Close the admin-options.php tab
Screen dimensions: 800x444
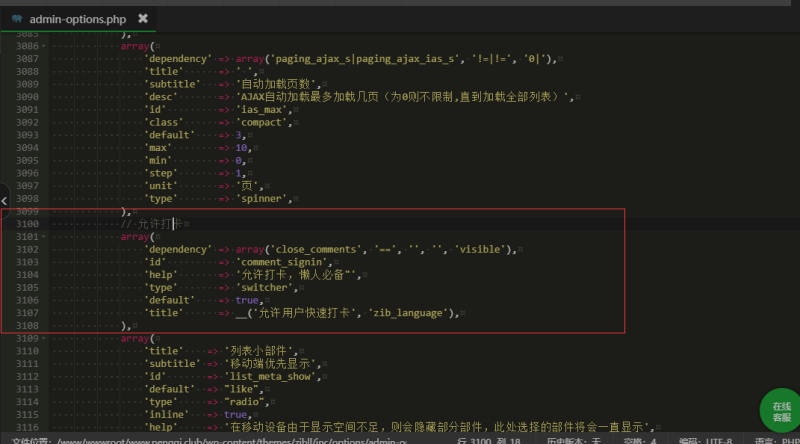(143, 18)
